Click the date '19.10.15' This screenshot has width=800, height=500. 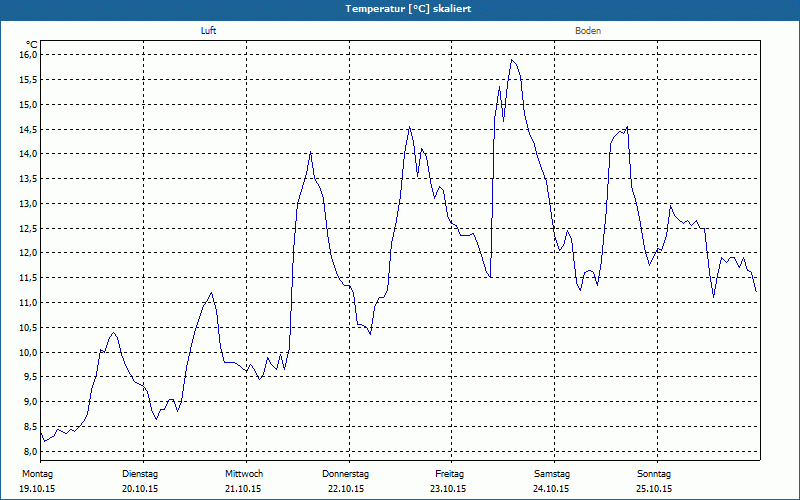point(37,489)
